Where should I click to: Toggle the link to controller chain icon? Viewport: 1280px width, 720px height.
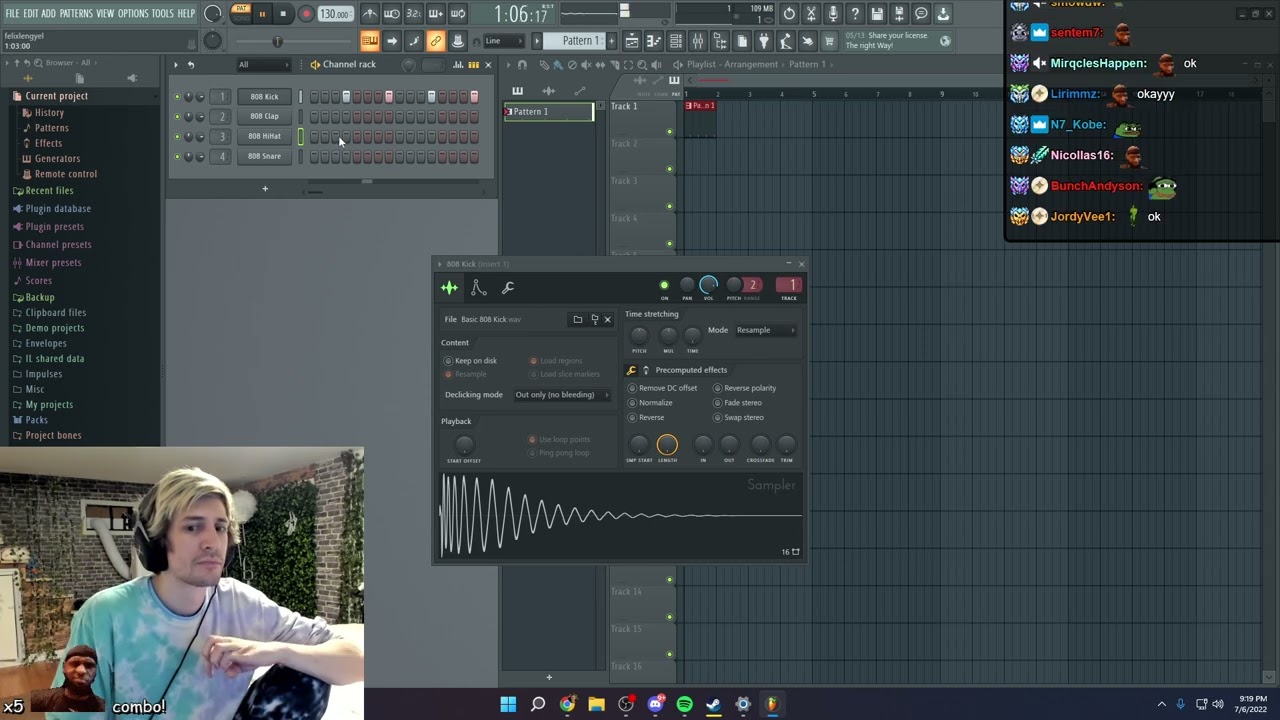tap(435, 41)
